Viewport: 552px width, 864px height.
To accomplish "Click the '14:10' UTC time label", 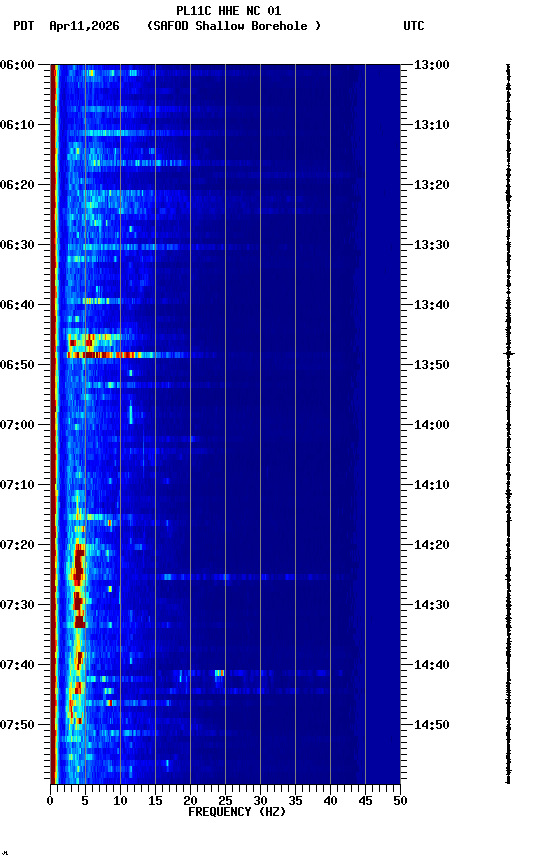I will pyautogui.click(x=432, y=485).
